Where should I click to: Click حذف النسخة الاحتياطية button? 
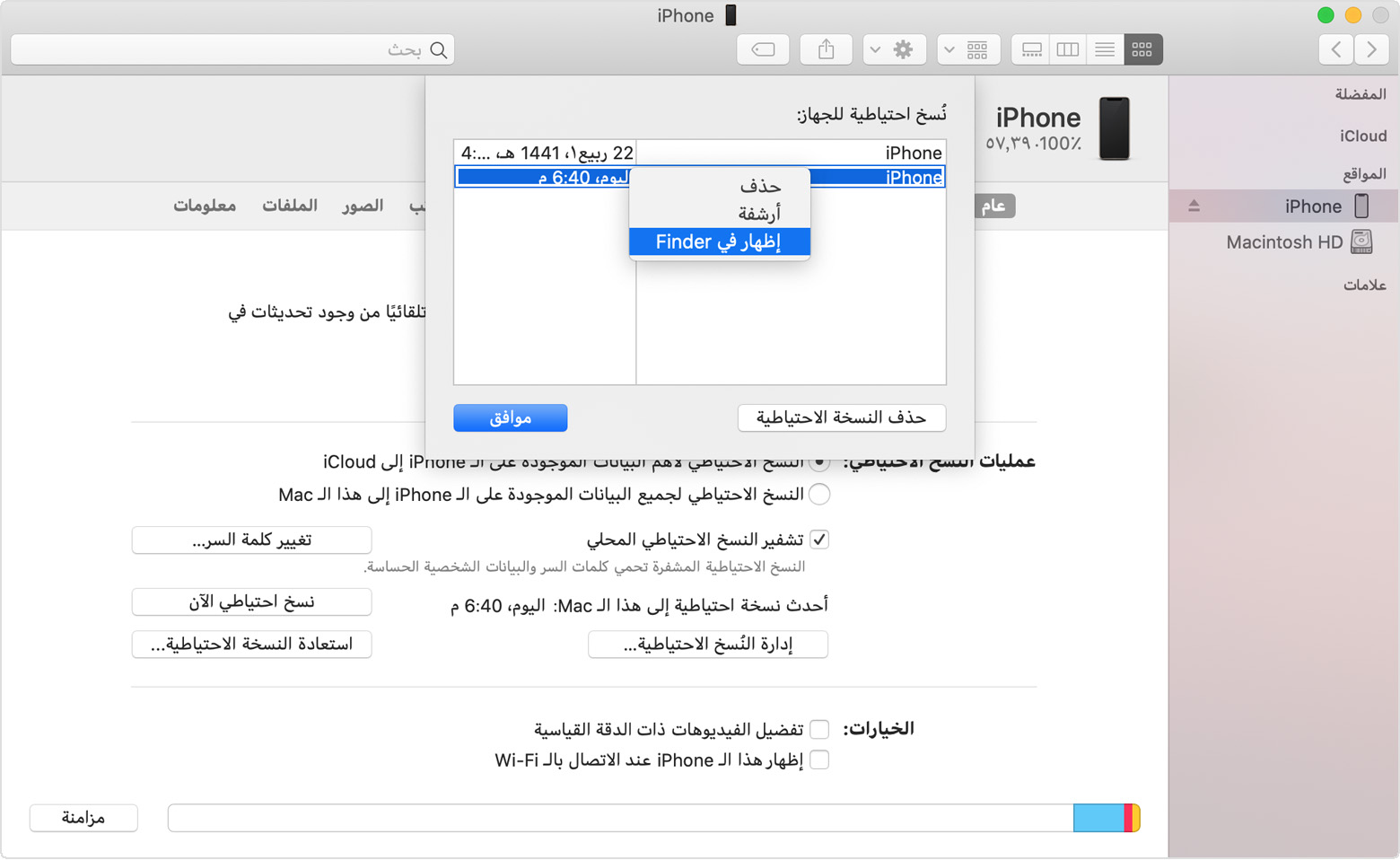click(842, 417)
